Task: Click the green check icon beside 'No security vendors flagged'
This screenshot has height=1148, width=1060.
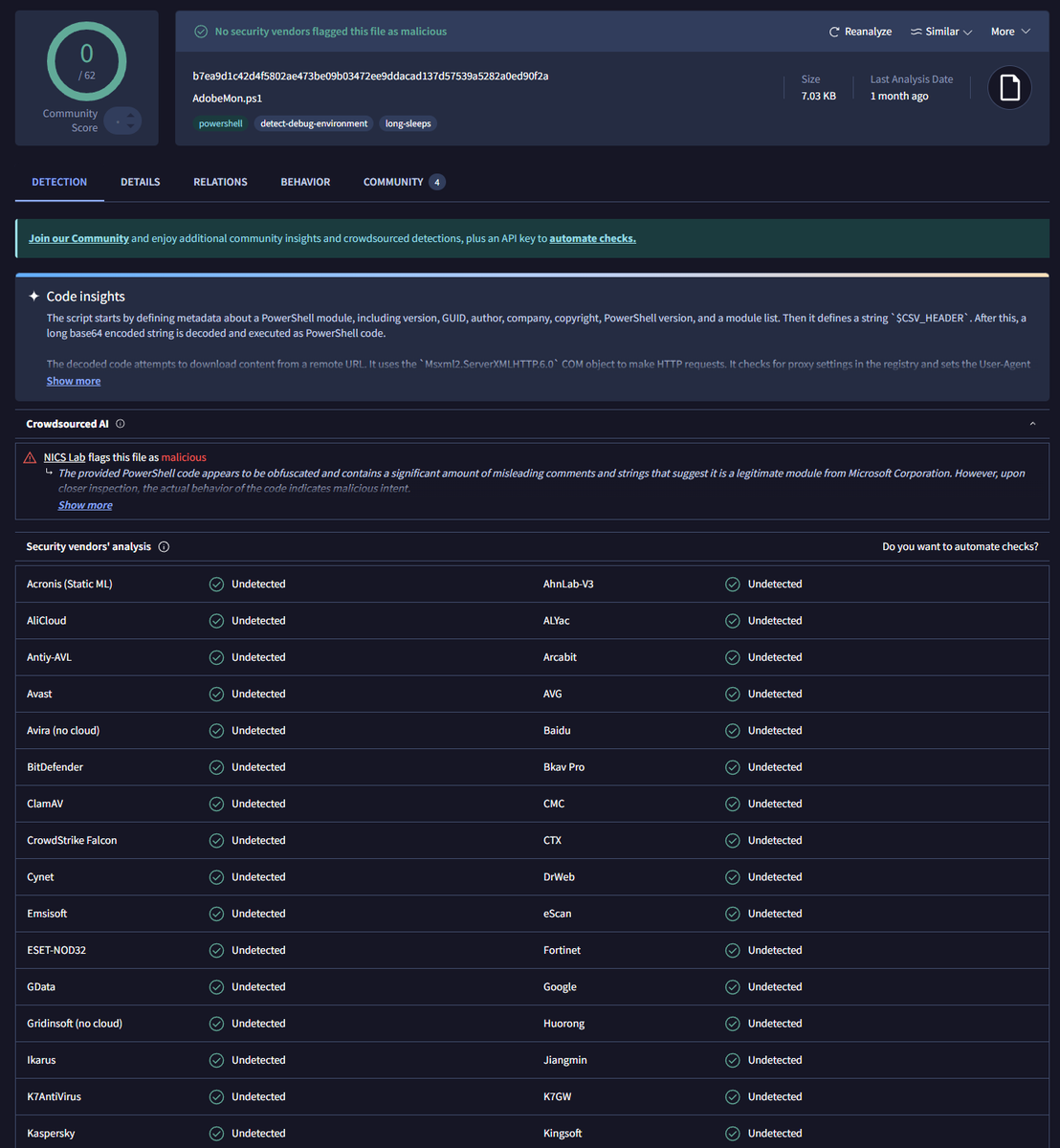Action: tap(201, 32)
